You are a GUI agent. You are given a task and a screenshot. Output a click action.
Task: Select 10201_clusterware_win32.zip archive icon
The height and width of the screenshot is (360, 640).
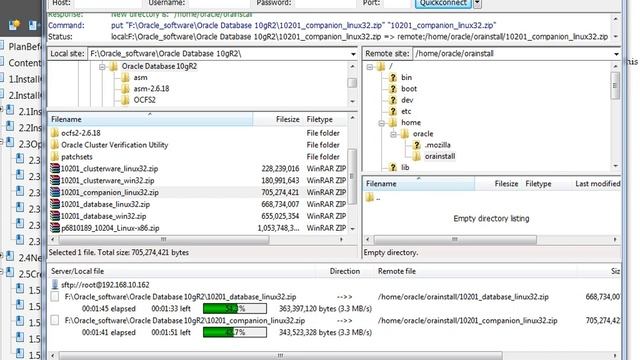(55, 180)
